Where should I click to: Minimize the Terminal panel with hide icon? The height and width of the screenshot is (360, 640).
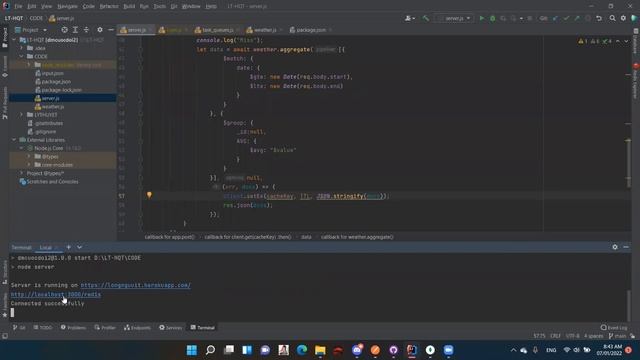[626, 247]
